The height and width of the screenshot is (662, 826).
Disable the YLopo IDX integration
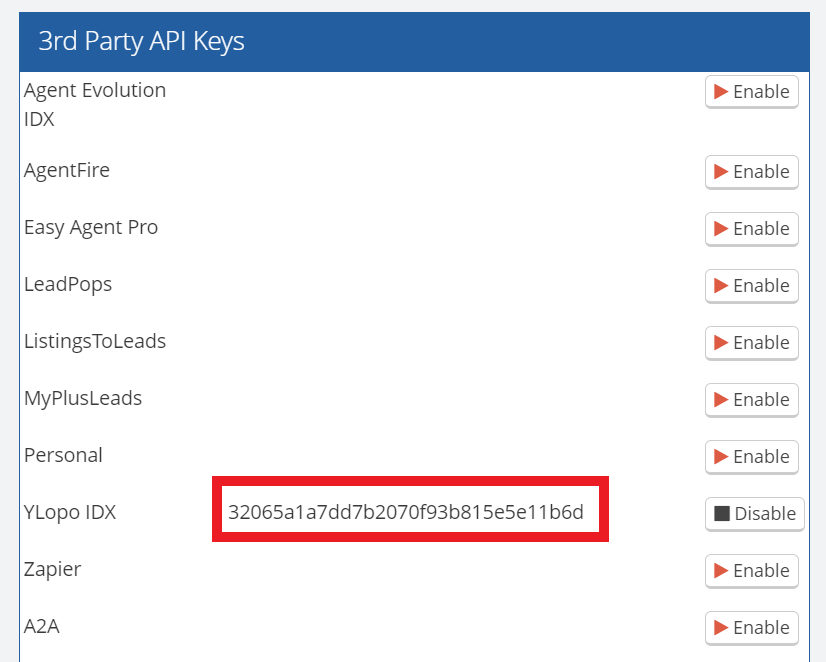click(x=754, y=514)
